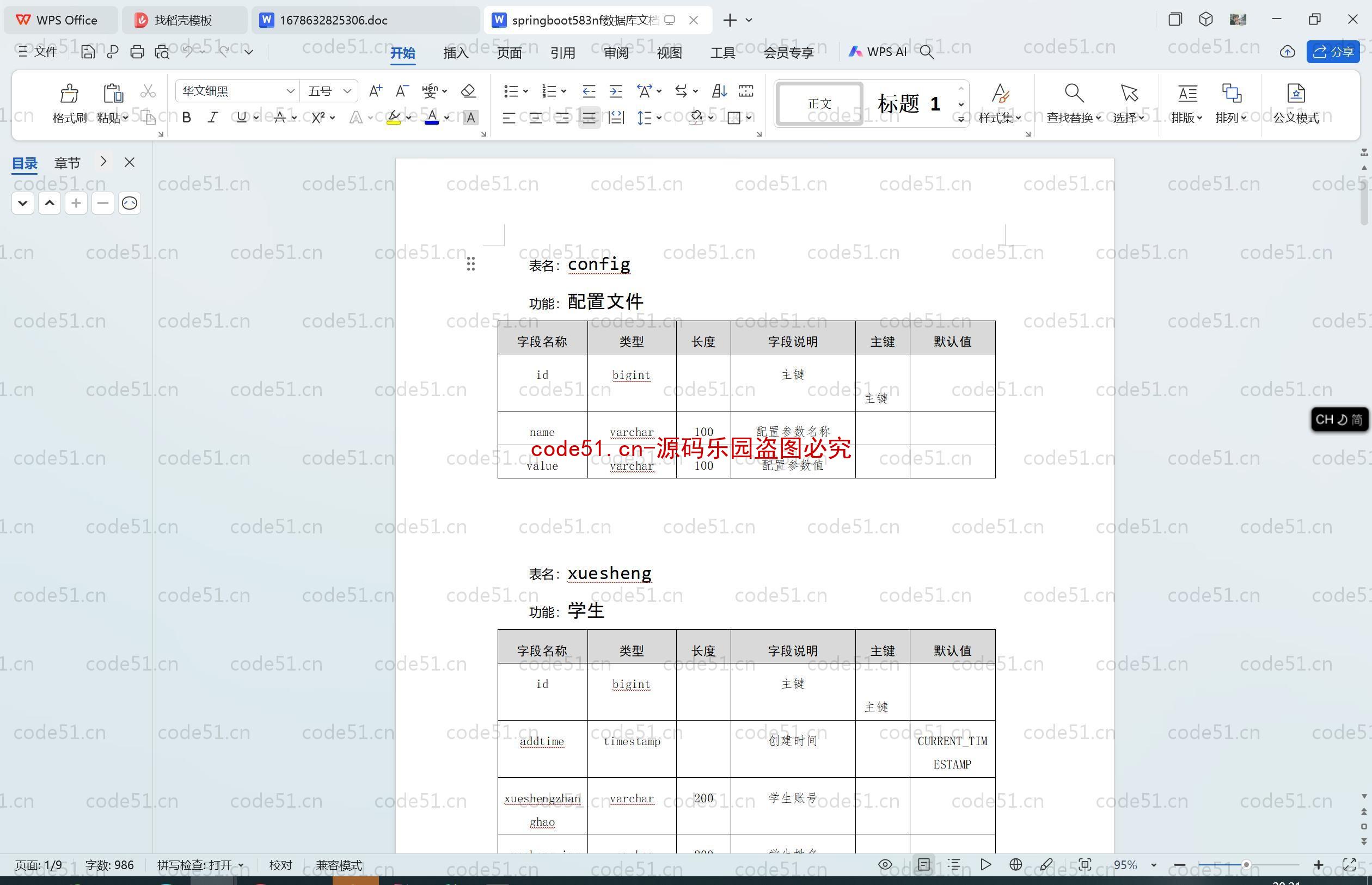1372x885 pixels.
Task: Click the search icon beside WPS AI
Action: pyautogui.click(x=927, y=52)
